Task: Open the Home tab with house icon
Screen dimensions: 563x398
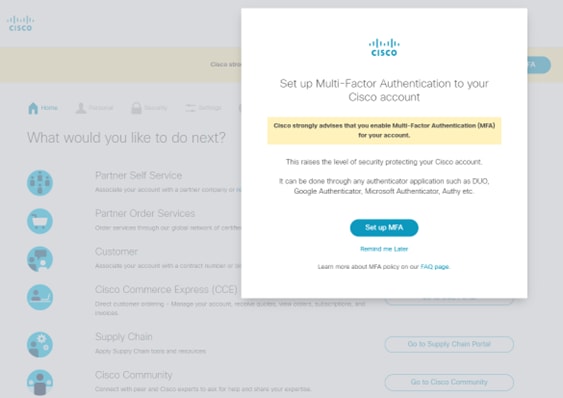Action: click(43, 108)
